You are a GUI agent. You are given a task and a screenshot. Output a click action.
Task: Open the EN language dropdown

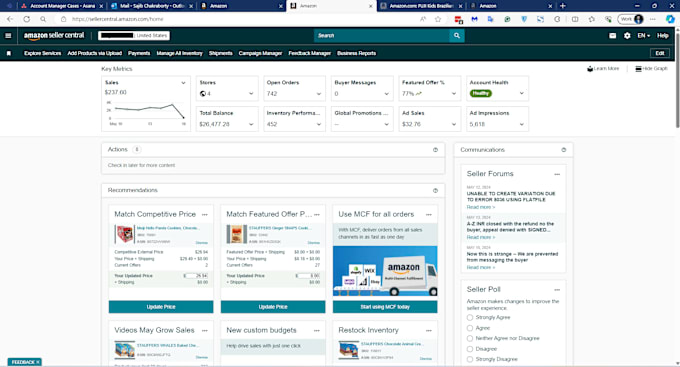(644, 36)
